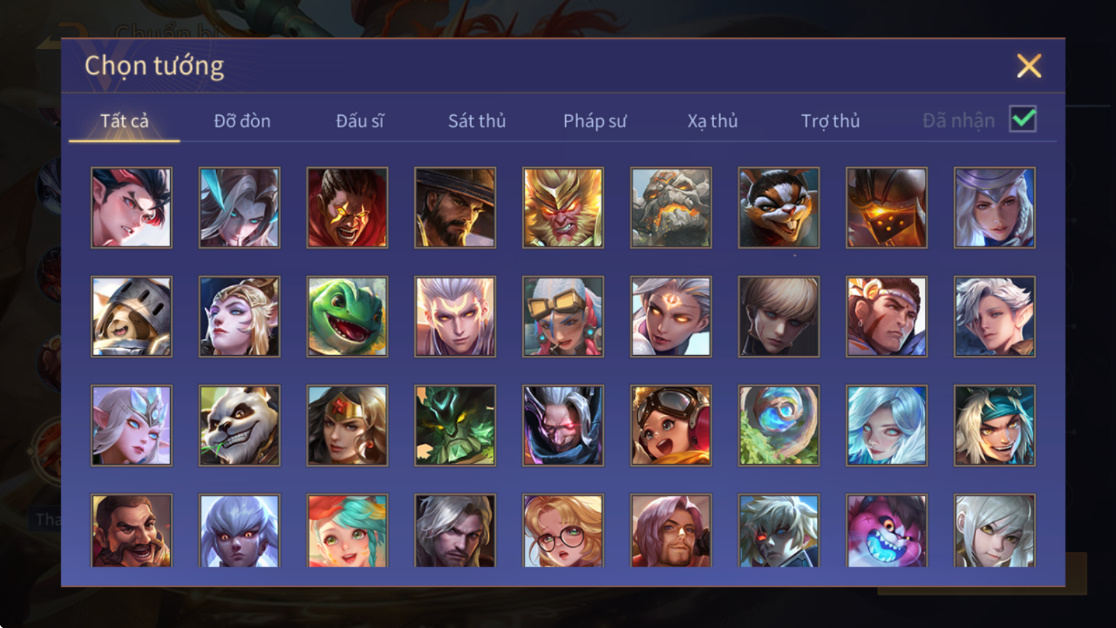Select the green chameleon hero portrait
The height and width of the screenshot is (628, 1116).
point(347,316)
